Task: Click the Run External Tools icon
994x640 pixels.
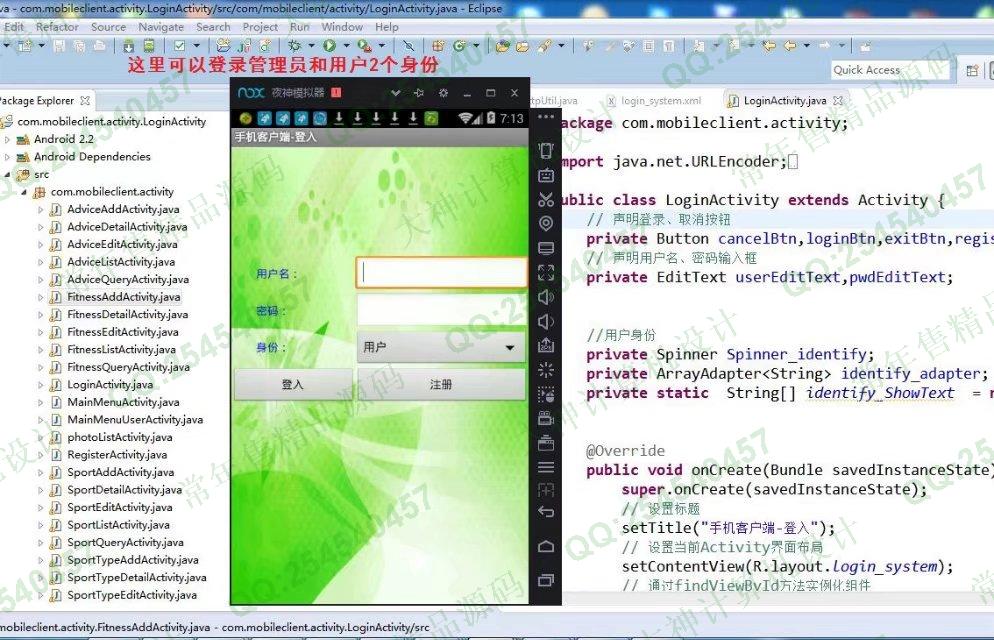Action: coord(365,46)
